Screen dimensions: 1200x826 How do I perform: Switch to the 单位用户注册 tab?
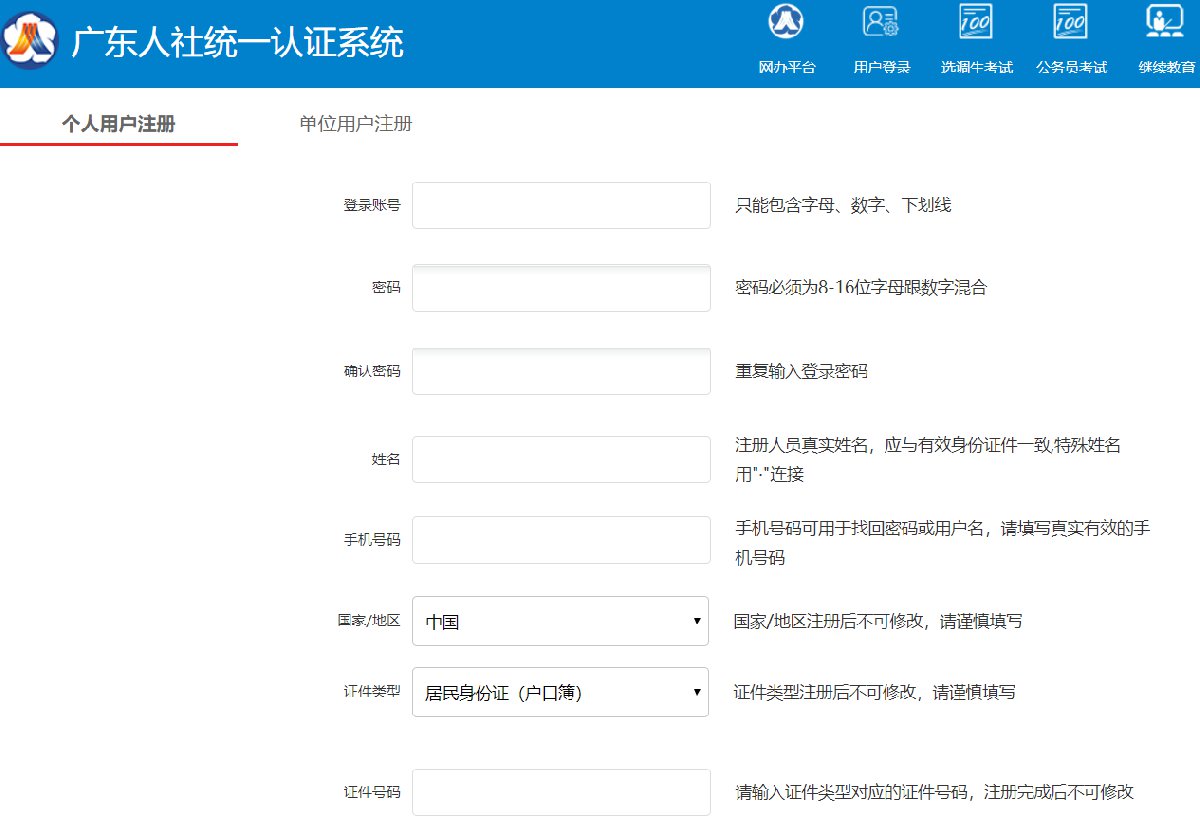click(x=356, y=124)
